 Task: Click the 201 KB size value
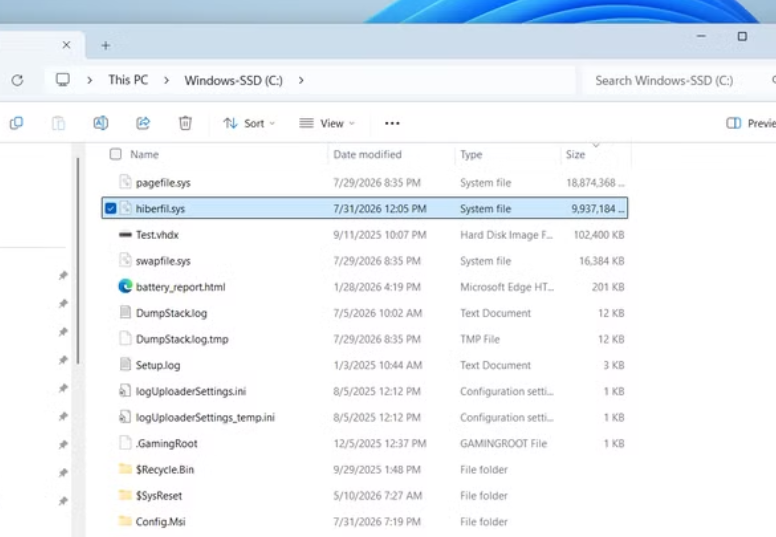608,287
